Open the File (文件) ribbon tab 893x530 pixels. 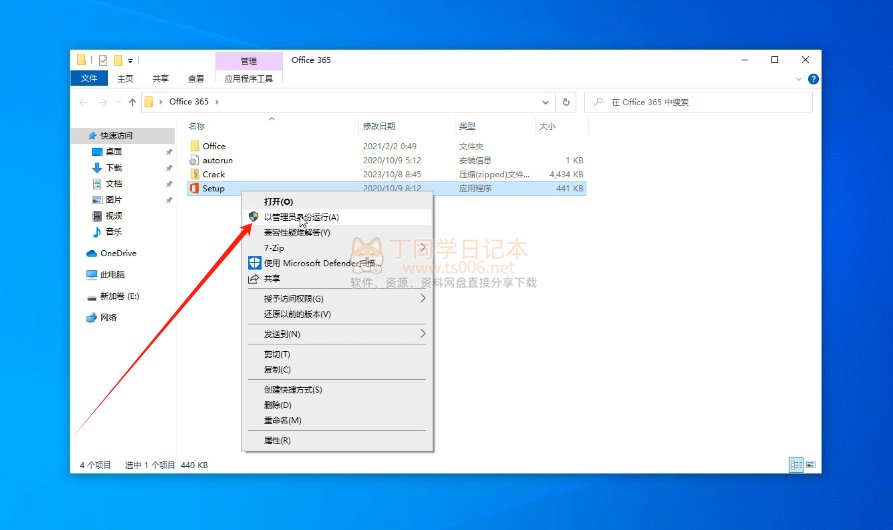click(x=89, y=79)
